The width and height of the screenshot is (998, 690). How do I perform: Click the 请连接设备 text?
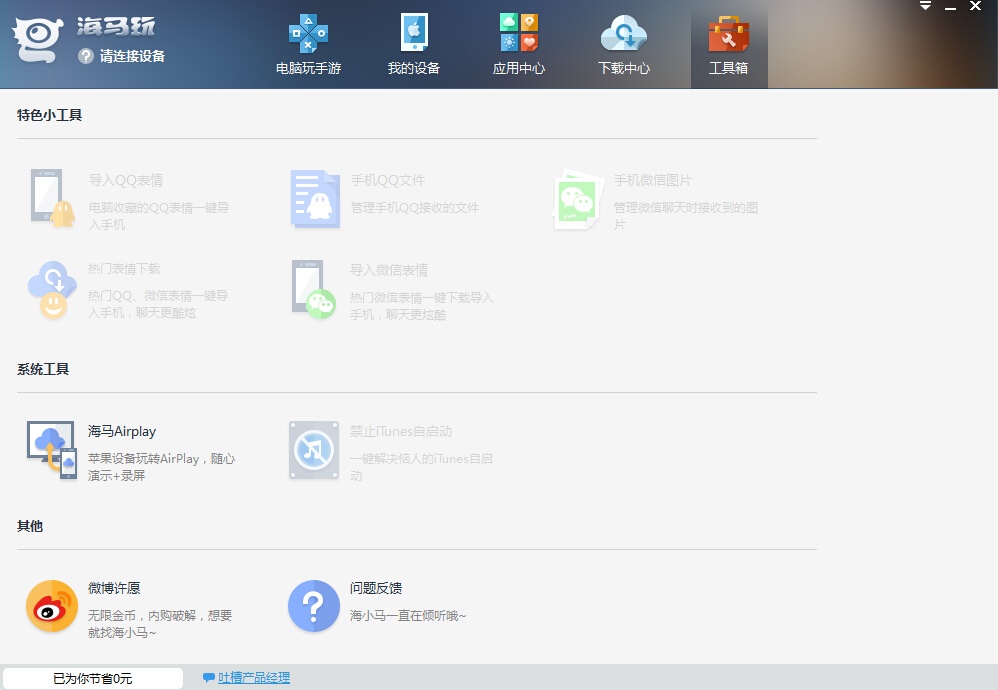132,56
